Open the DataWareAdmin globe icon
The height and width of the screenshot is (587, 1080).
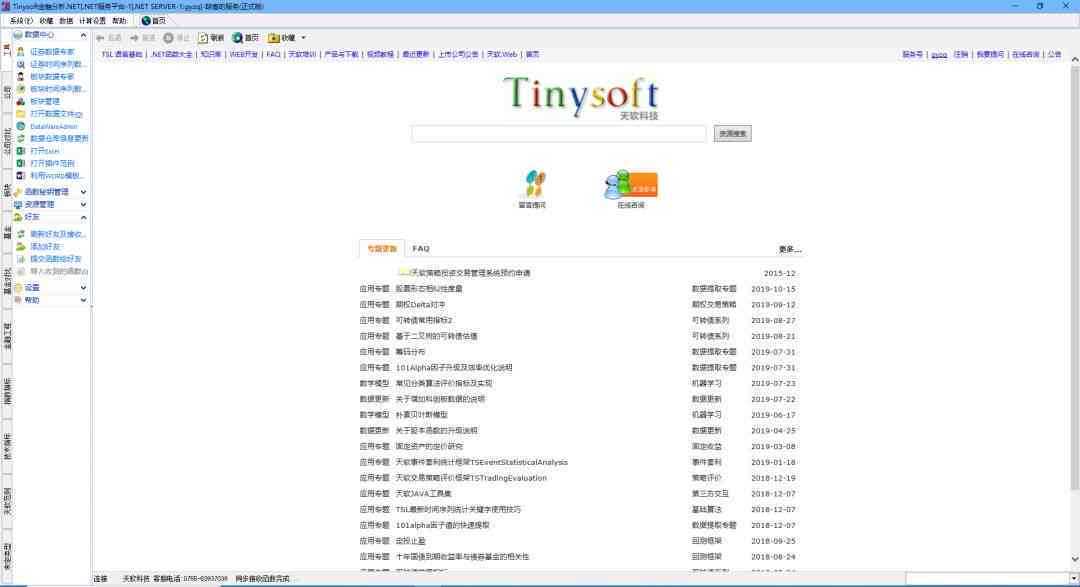[21, 126]
